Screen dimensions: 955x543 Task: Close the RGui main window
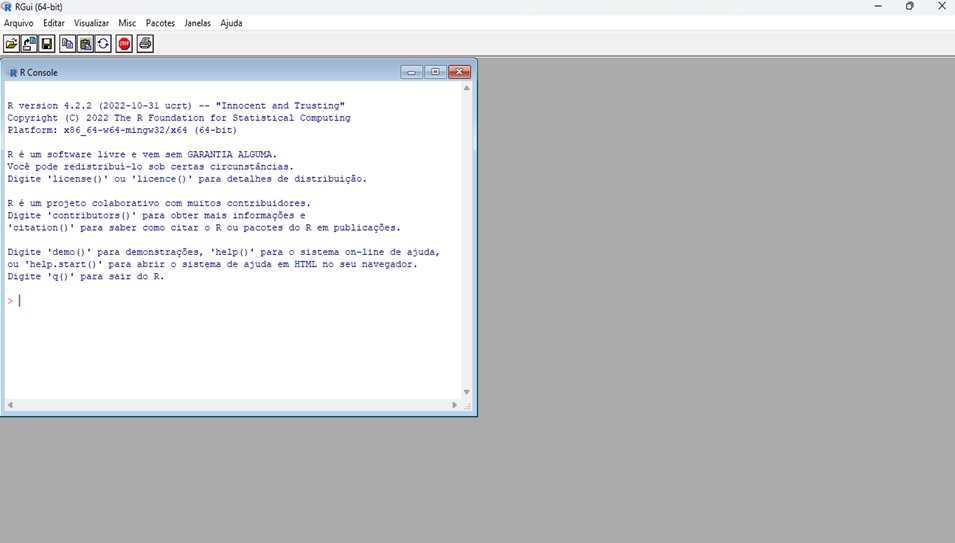tap(942, 6)
